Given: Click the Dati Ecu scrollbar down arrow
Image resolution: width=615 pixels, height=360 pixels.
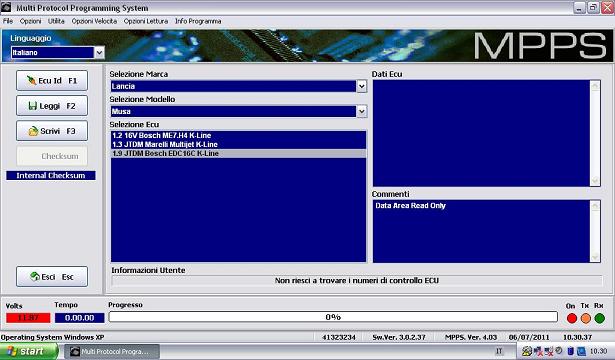Looking at the screenshot, I should click(x=595, y=181).
